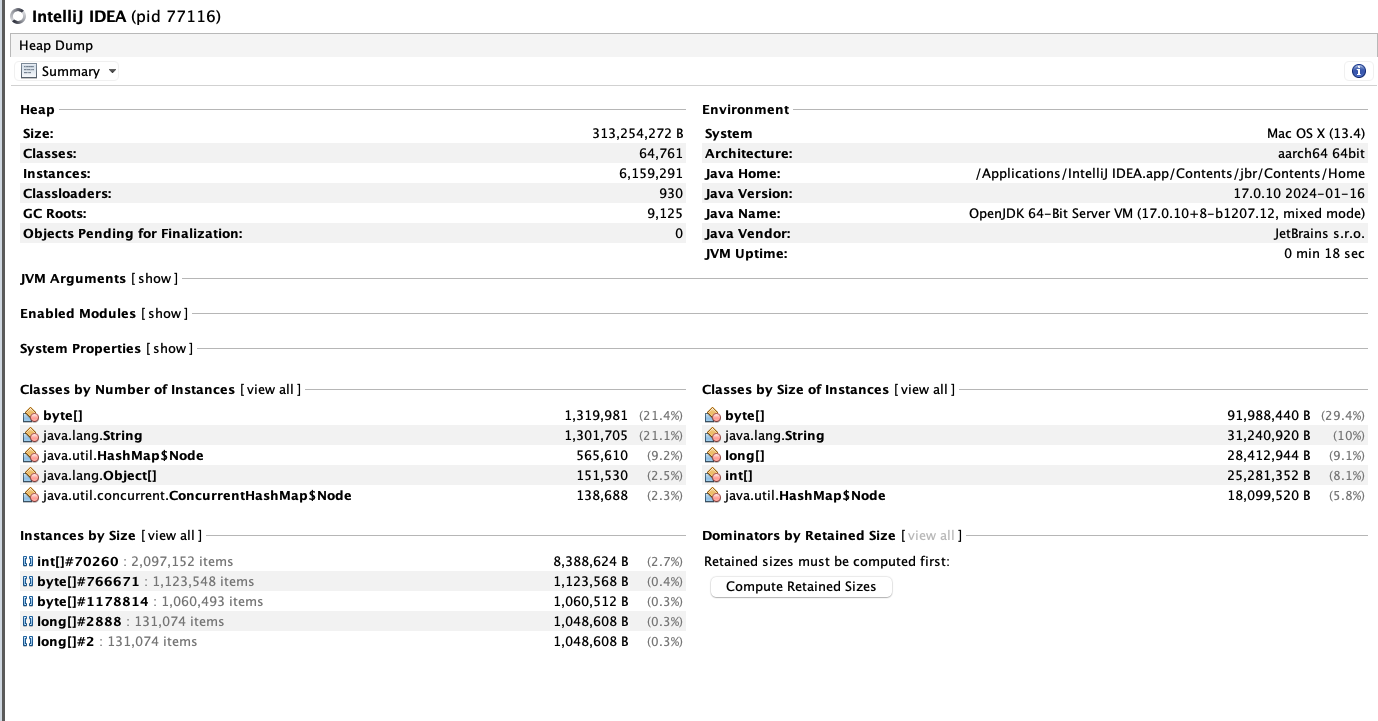Open instance long[]#2888

tap(79, 621)
